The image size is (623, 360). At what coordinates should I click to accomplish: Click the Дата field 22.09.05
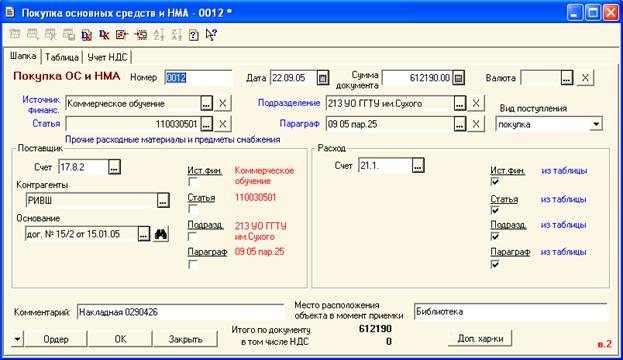point(294,78)
